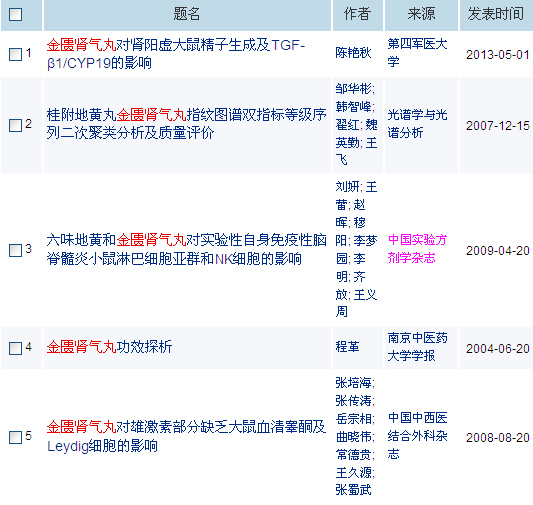The height and width of the screenshot is (505, 533).
Task: Enable the checkbox for result row 5
Action: (15, 437)
